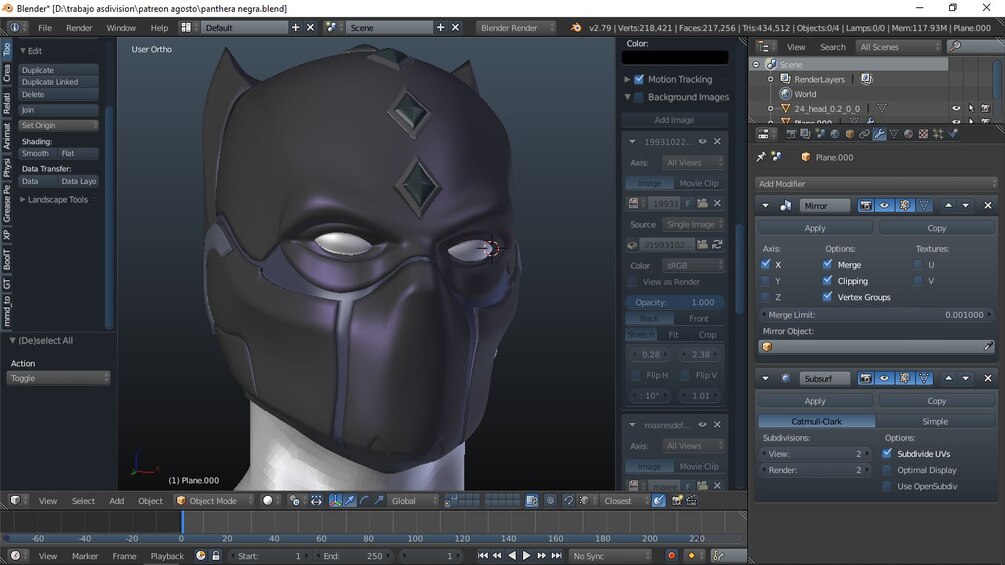Open the 3D viewport Add menu
This screenshot has height=565, width=1005.
click(117, 501)
